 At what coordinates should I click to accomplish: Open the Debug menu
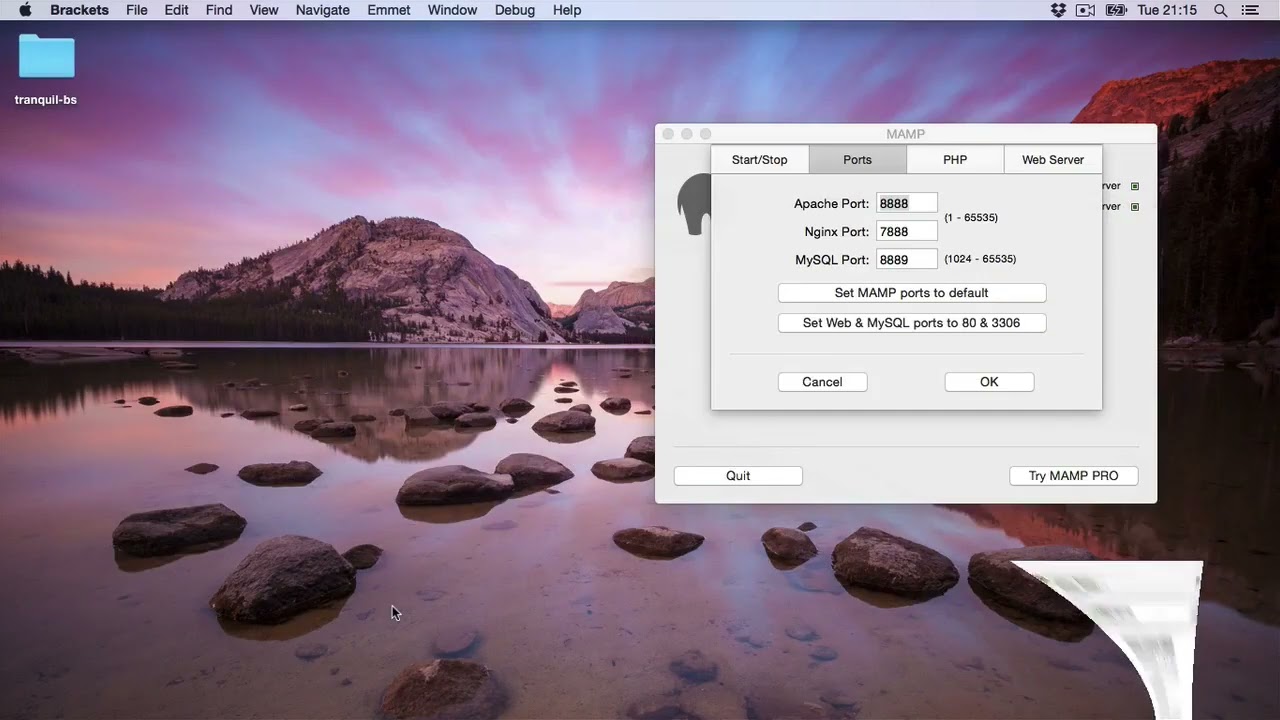tap(515, 10)
